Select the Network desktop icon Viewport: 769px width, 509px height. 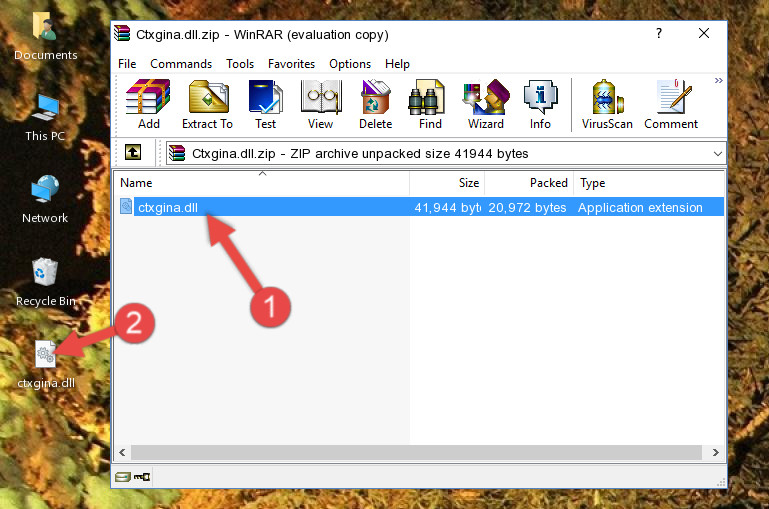pos(45,200)
